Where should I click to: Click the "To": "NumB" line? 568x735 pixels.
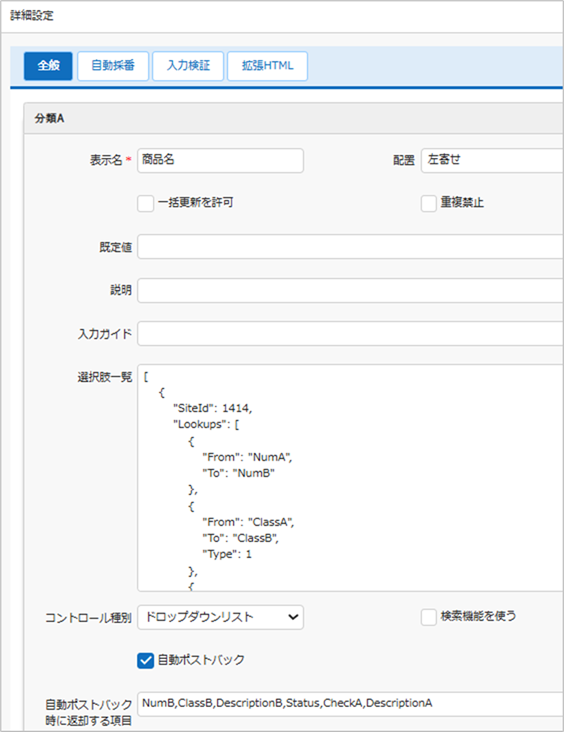click(x=238, y=473)
